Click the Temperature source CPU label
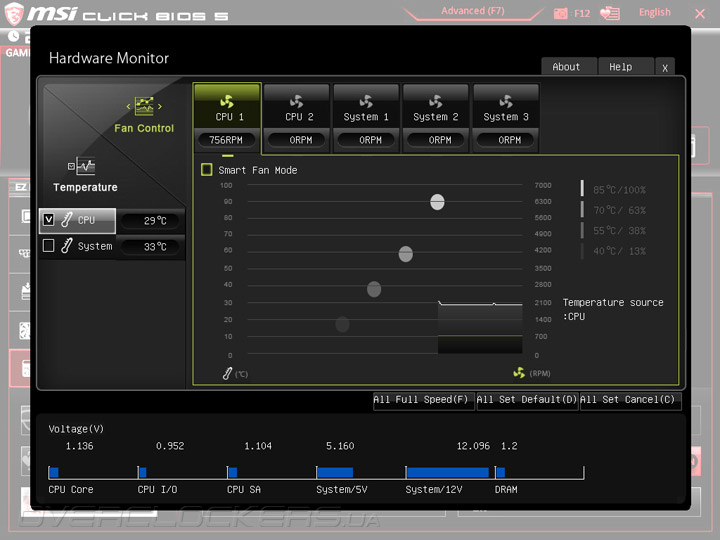 [613, 309]
